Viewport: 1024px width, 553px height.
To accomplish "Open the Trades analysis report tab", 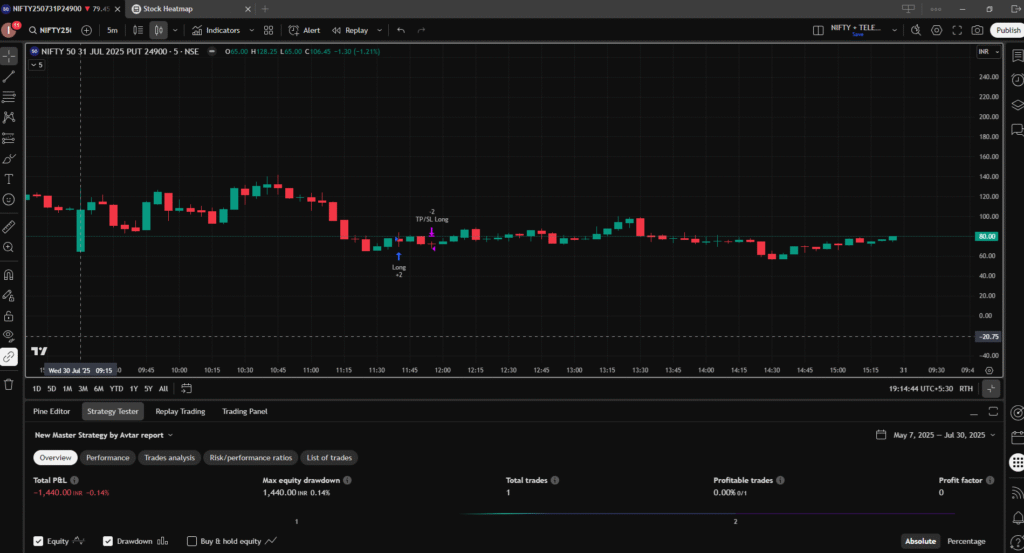I will tap(169, 458).
